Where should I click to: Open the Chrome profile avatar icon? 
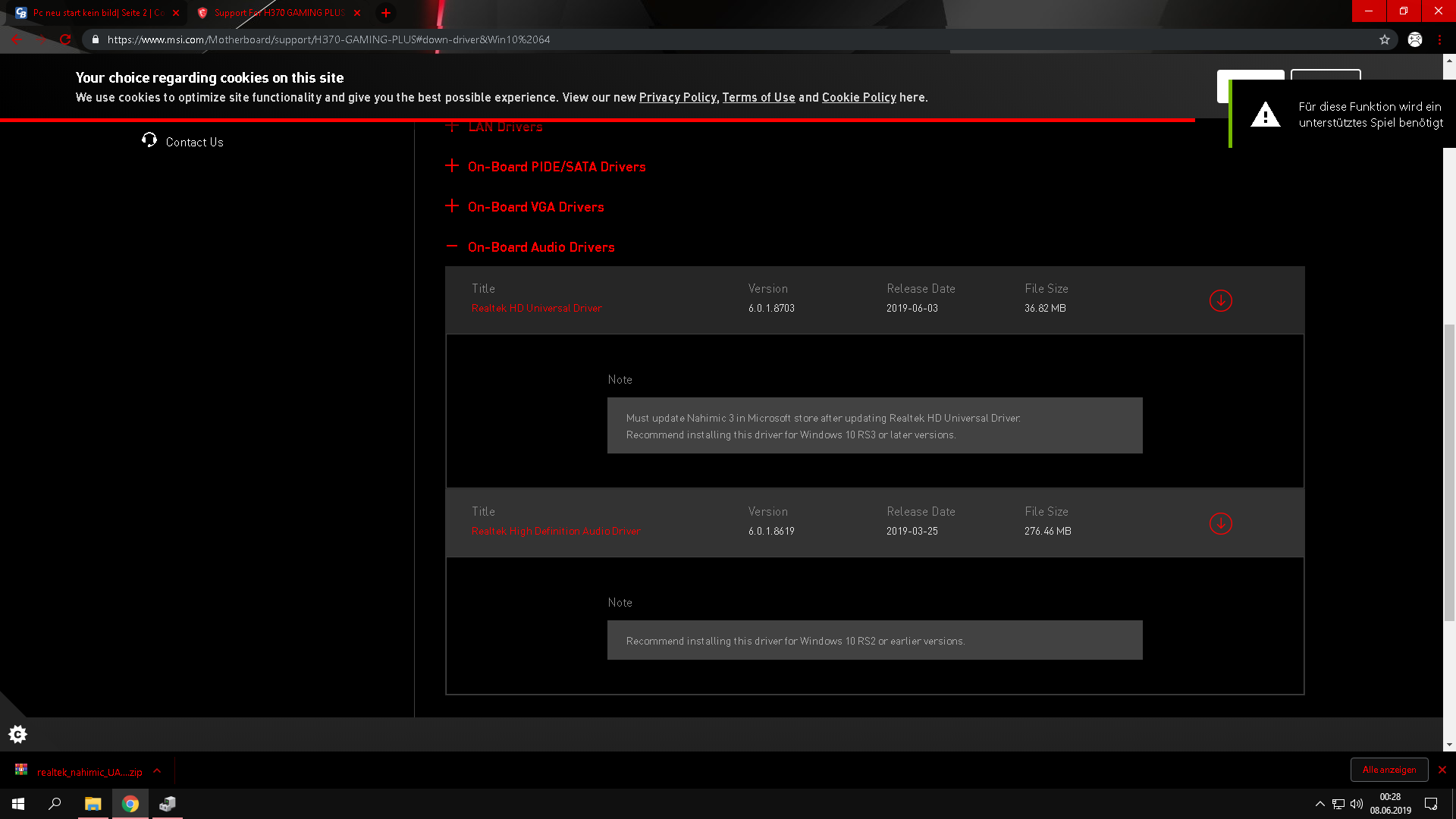[x=1414, y=39]
